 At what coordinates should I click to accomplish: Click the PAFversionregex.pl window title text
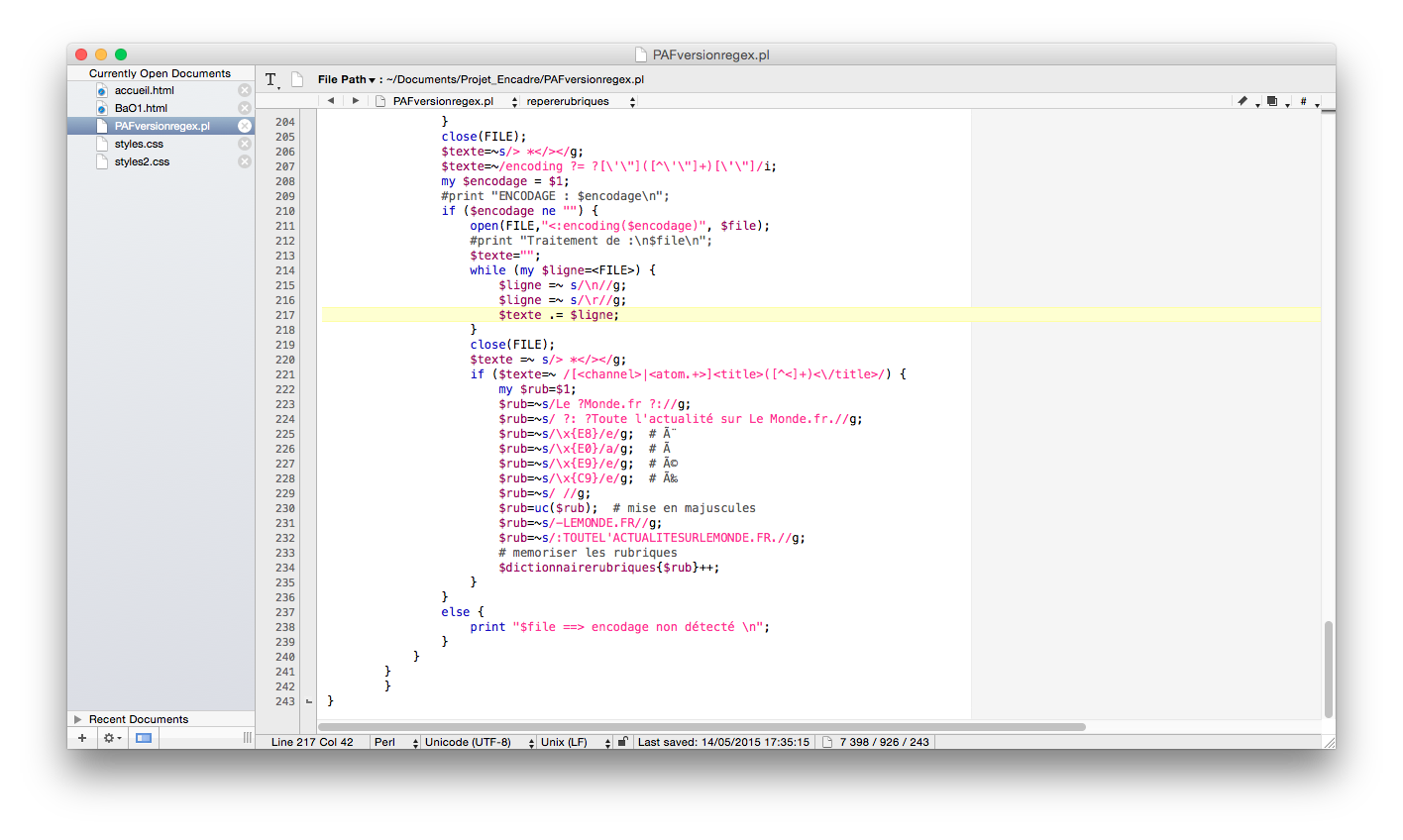click(710, 55)
